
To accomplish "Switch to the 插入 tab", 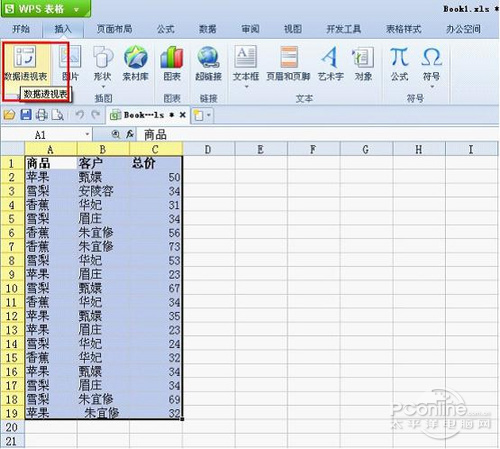I will (63, 29).
